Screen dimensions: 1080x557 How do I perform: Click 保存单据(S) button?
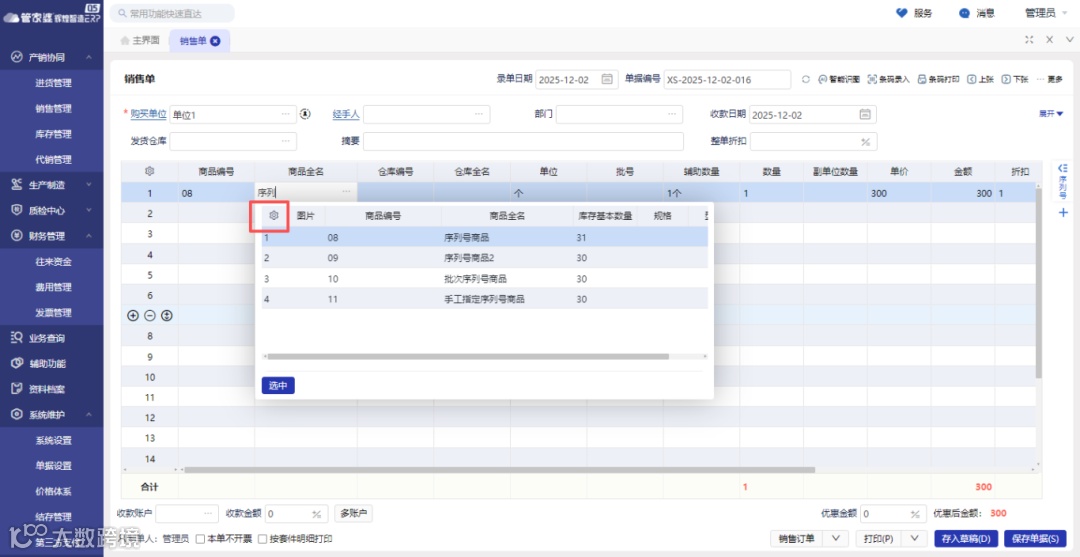point(1035,538)
